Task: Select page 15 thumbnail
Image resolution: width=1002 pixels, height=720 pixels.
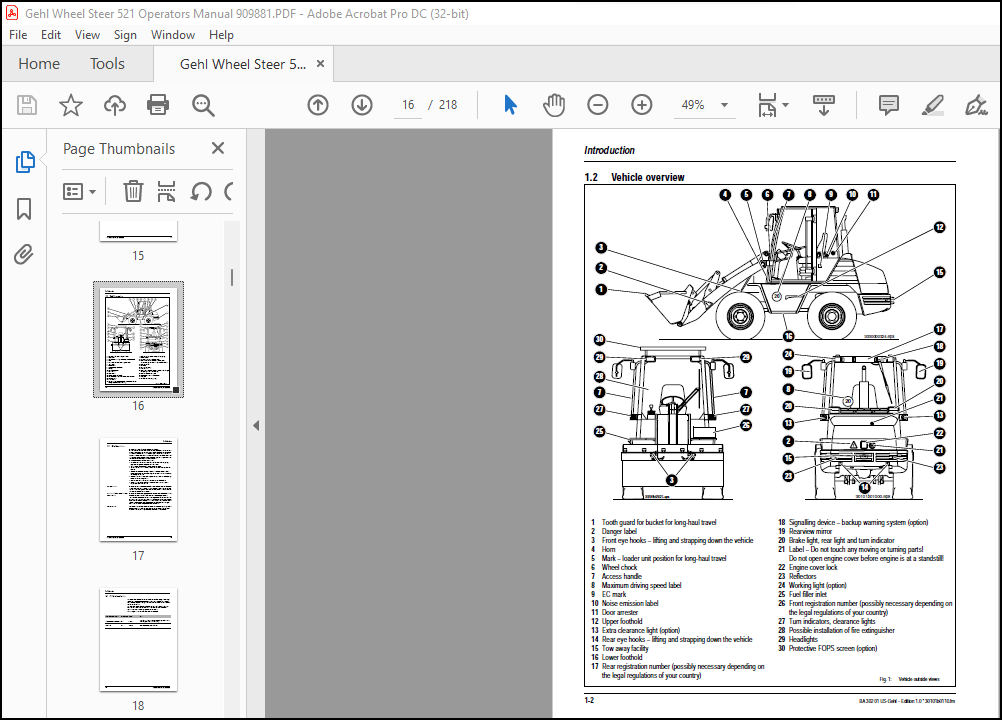Action: coord(138,231)
